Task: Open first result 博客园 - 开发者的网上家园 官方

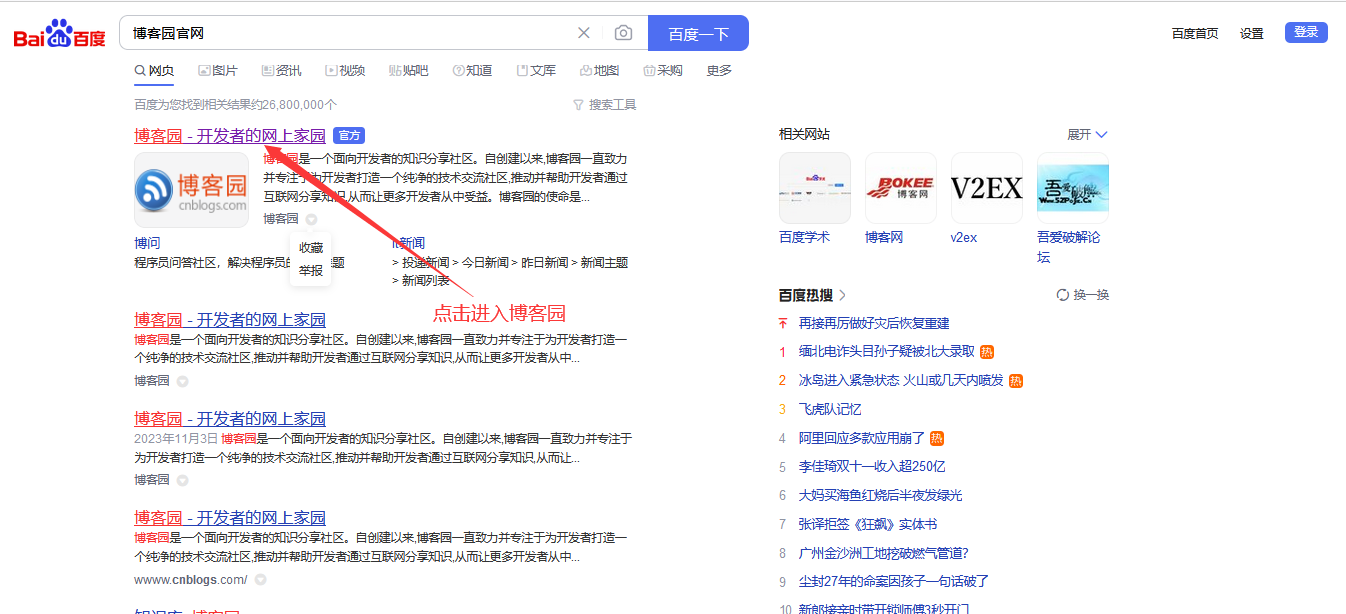Action: 230,136
